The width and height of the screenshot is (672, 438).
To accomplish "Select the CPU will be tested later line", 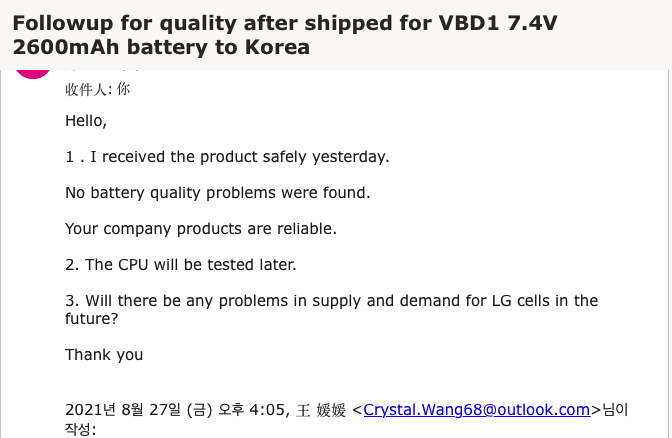I will tap(180, 265).
